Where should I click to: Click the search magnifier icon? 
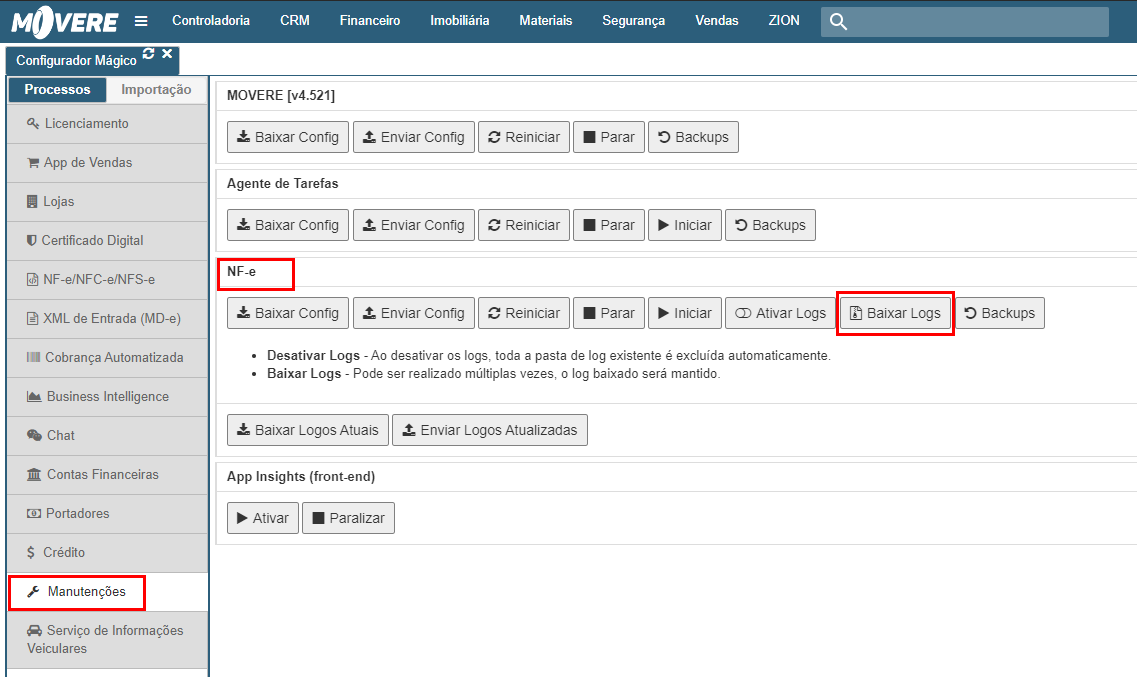coord(838,22)
